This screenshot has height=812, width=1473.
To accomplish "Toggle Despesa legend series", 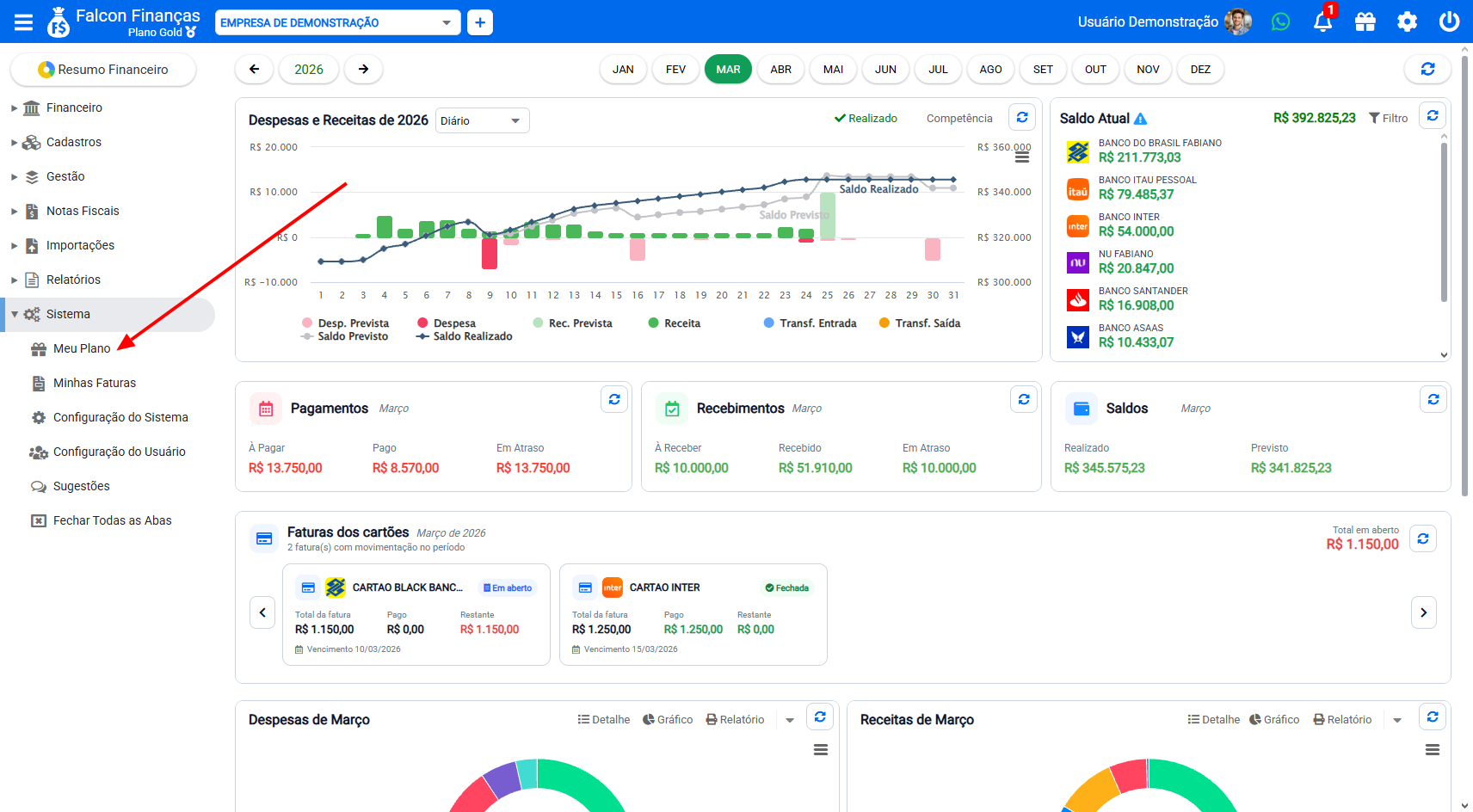I will (x=447, y=323).
